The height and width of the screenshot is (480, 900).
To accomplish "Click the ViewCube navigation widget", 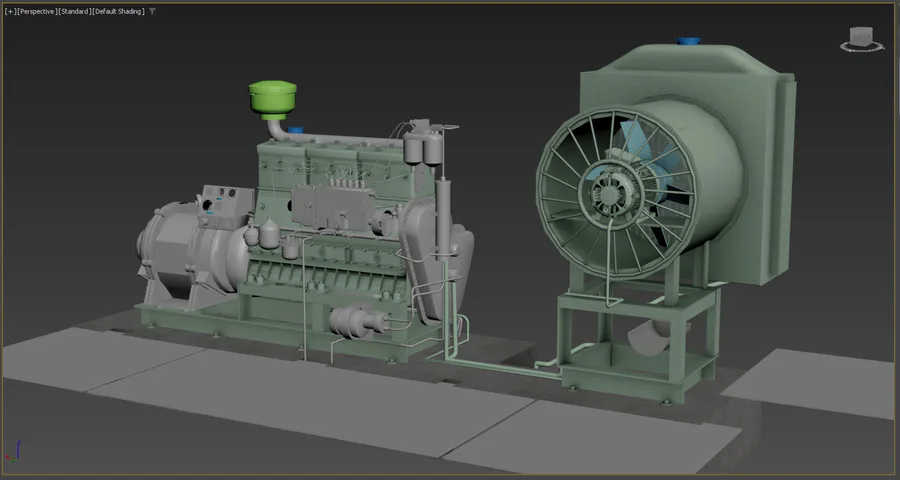I will click(x=861, y=39).
